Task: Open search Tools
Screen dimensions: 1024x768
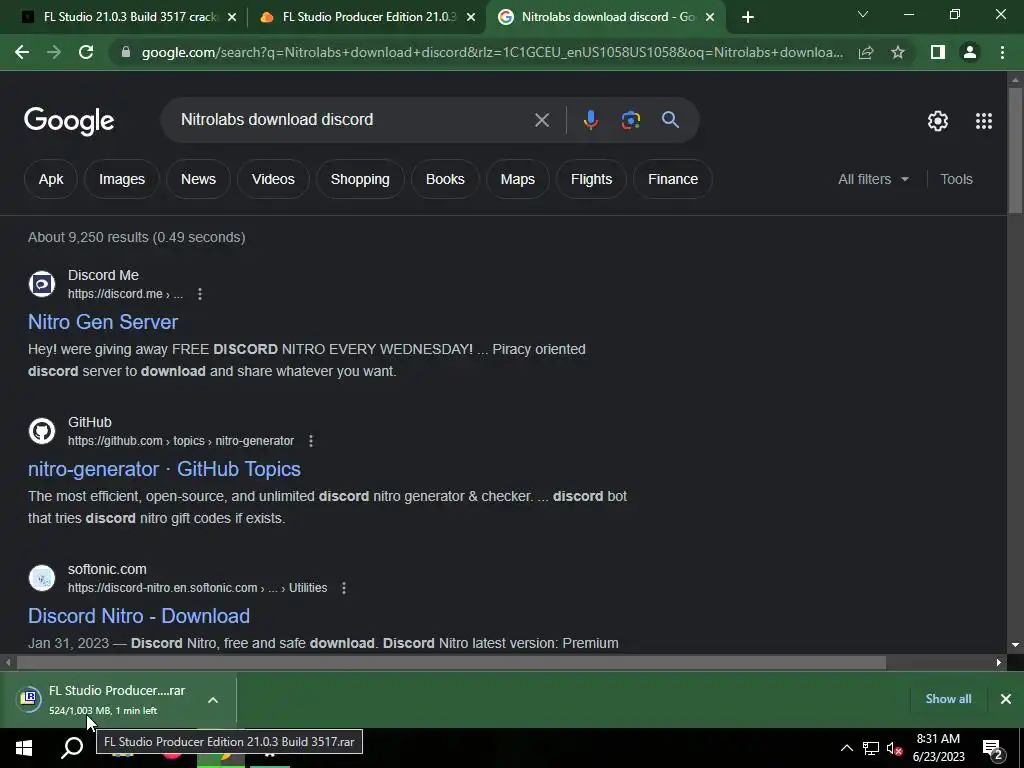Action: 956,179
